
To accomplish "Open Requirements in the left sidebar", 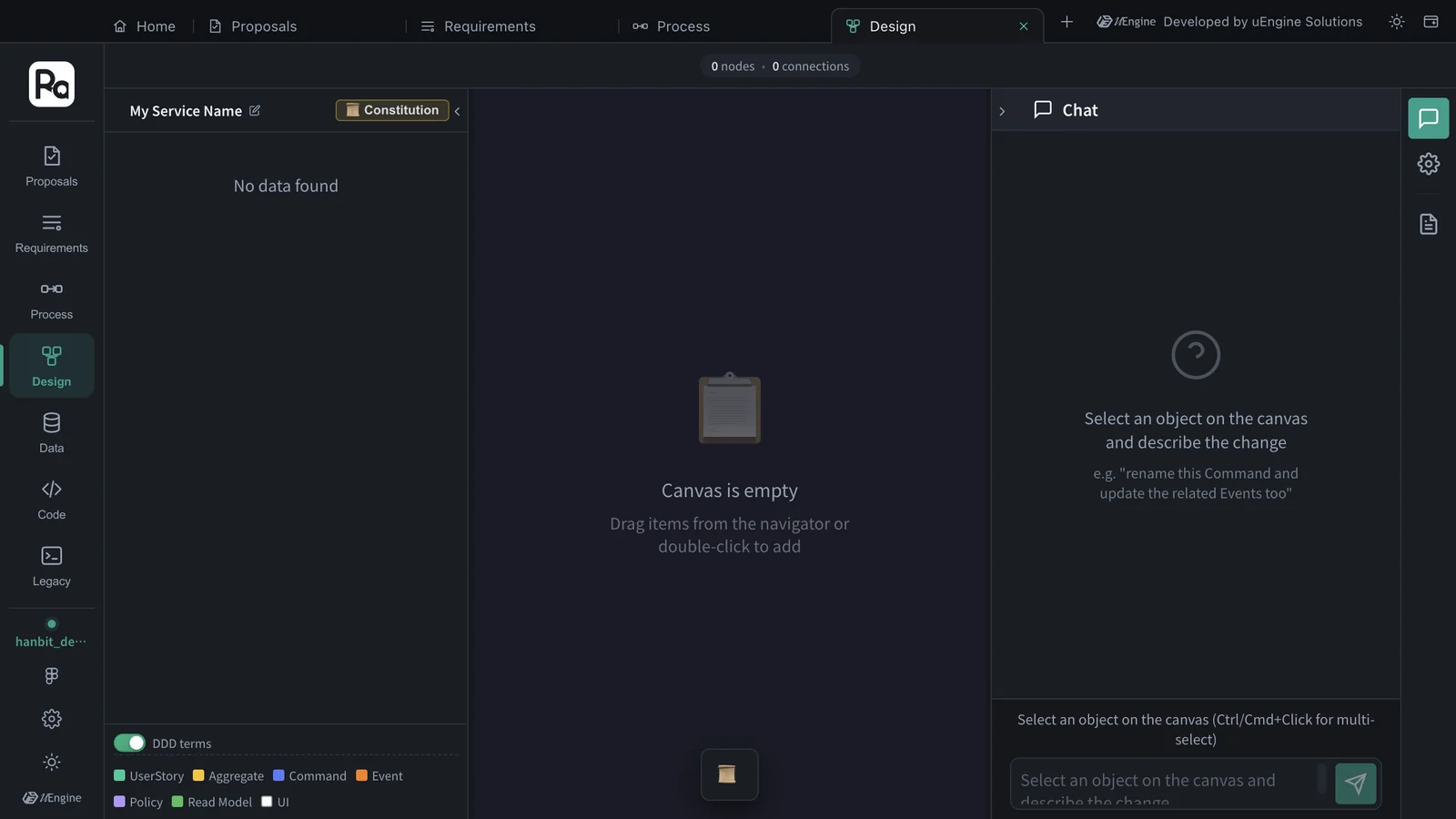I will [52, 233].
